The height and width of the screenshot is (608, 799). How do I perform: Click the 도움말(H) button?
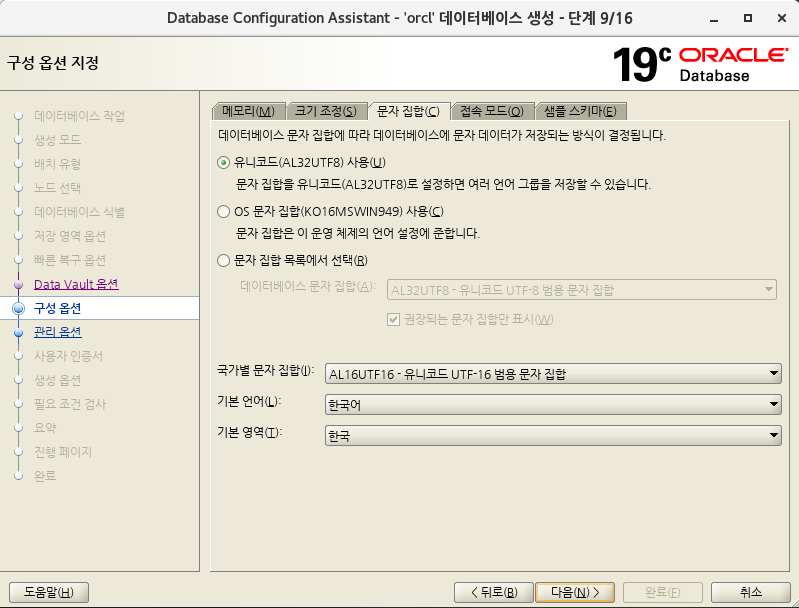[x=49, y=592]
